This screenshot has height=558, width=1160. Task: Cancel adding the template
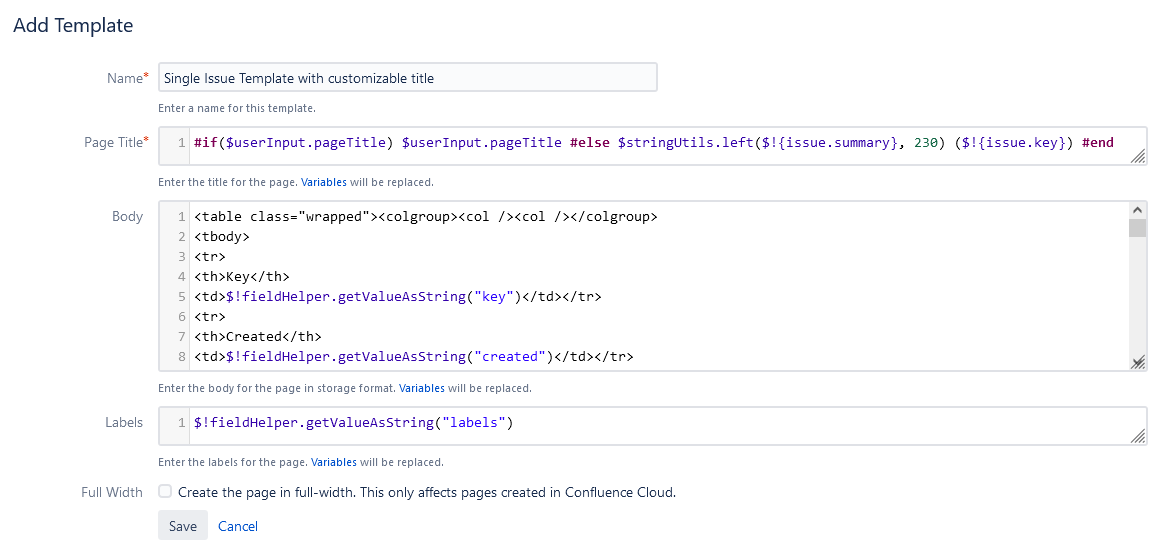(238, 526)
